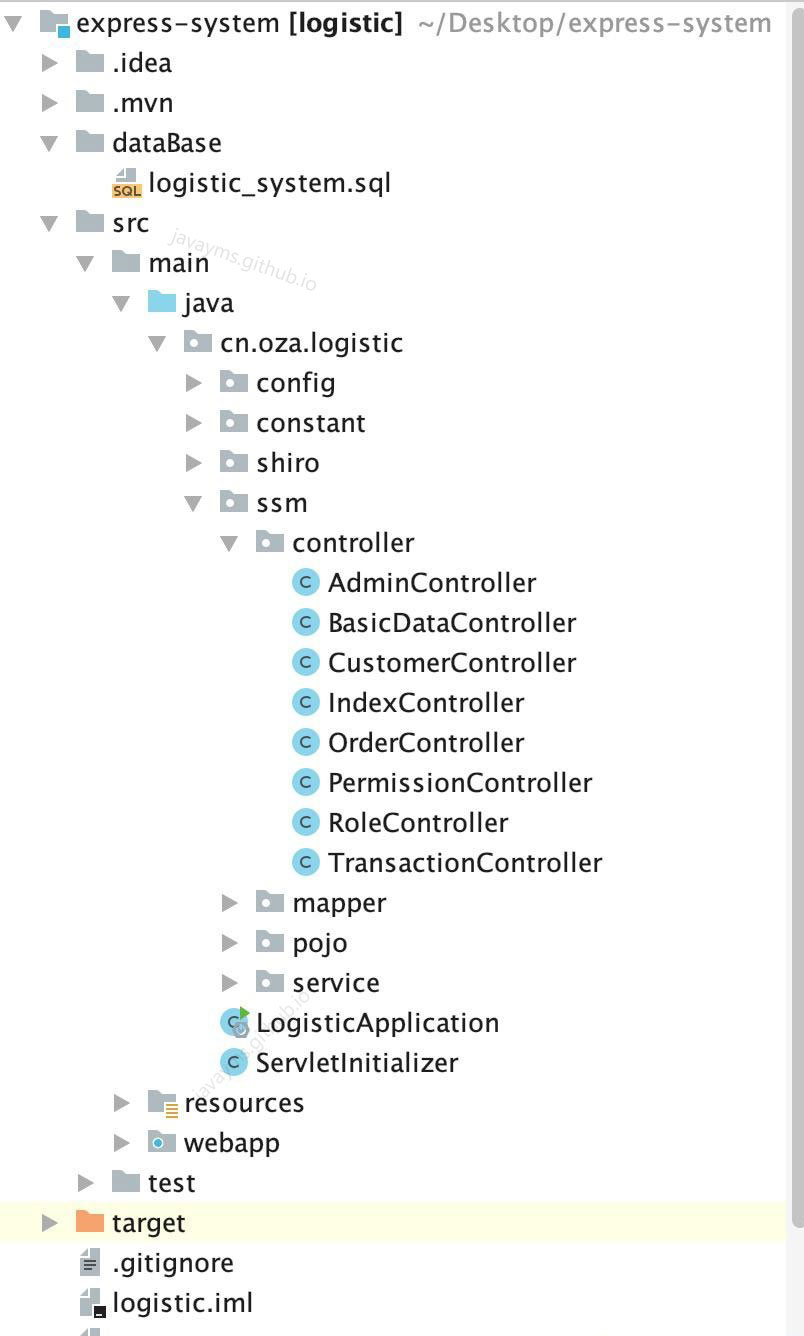Collapse the ssm package
The width and height of the screenshot is (804, 1336).
(x=194, y=502)
